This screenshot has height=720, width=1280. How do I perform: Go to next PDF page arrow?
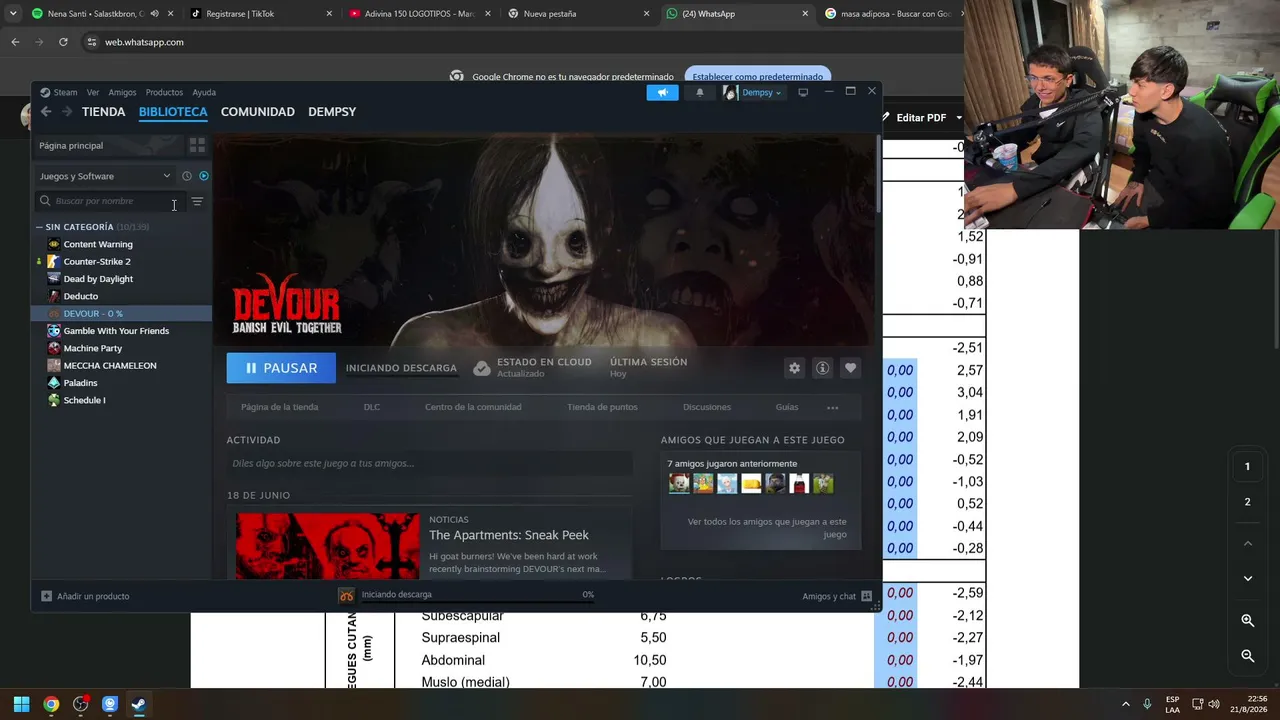coord(1247,578)
